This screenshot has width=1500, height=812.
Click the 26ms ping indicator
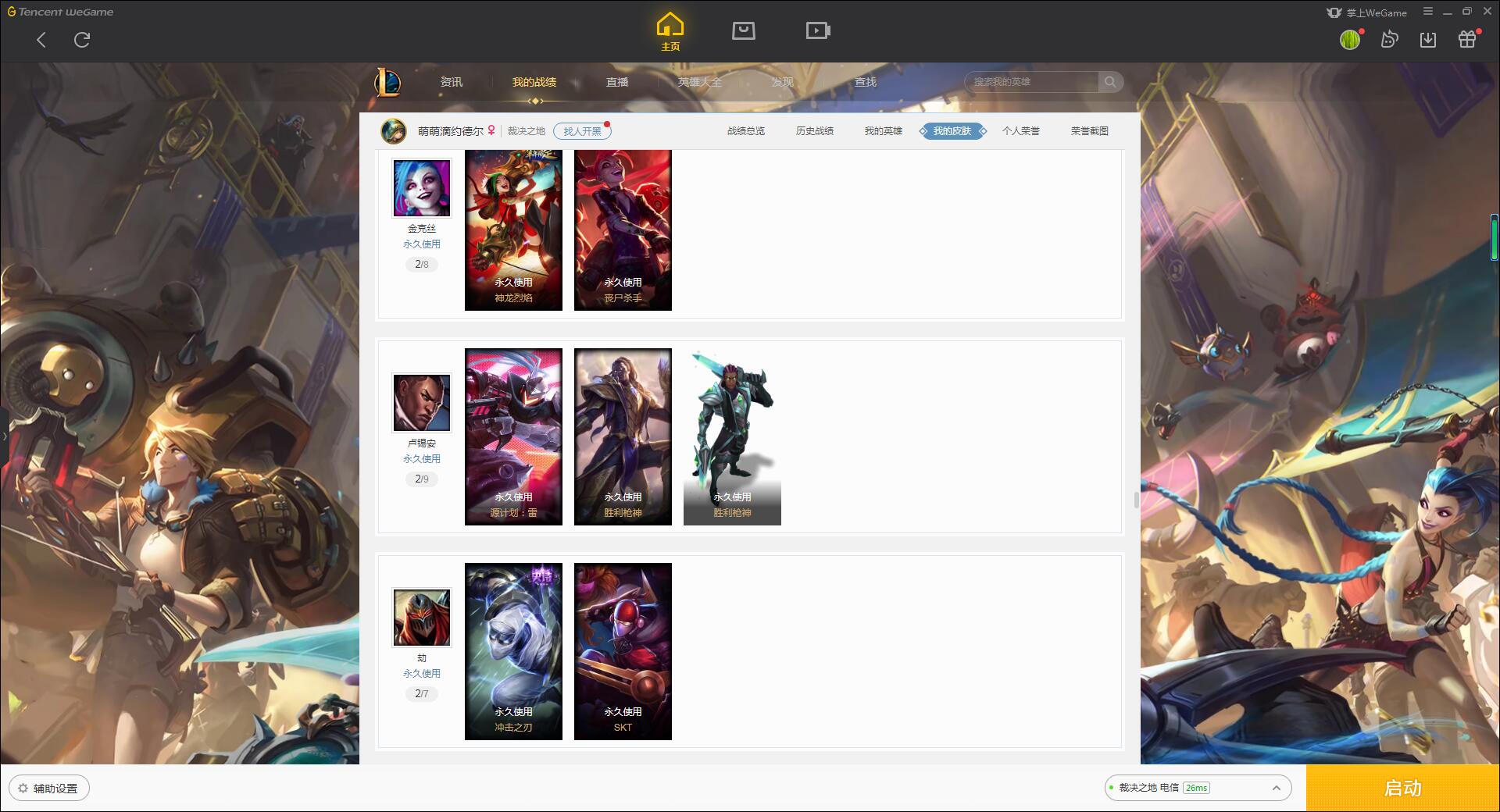pos(1196,788)
